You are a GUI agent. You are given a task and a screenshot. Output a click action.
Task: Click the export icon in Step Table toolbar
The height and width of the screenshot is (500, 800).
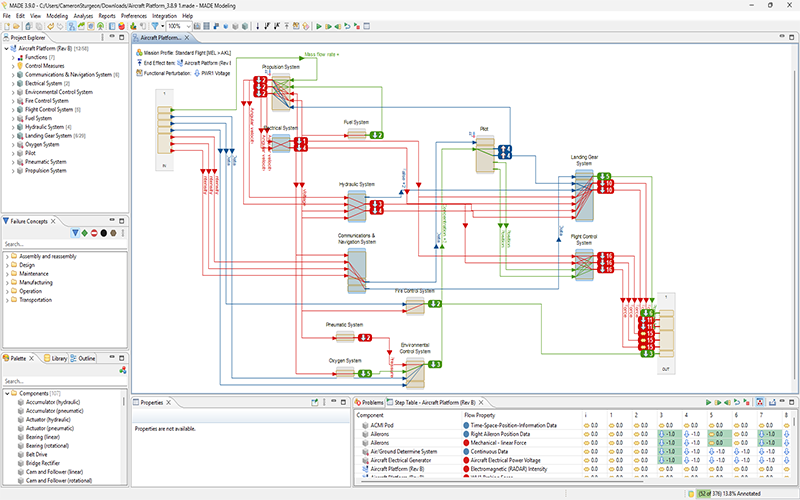point(772,403)
